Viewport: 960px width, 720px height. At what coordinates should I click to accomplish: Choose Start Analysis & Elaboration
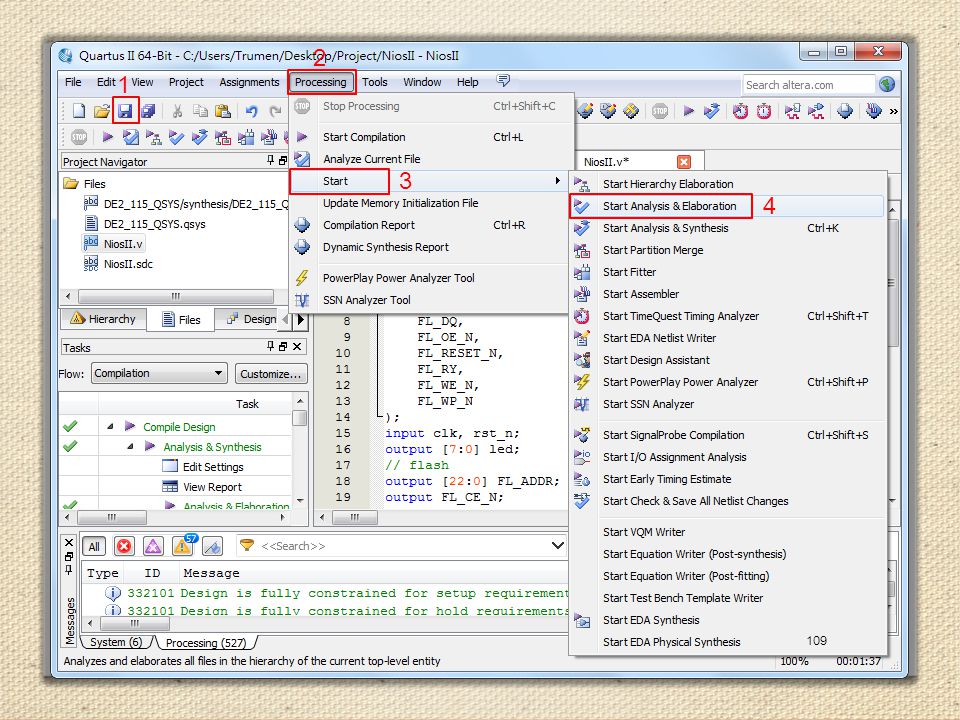point(728,206)
